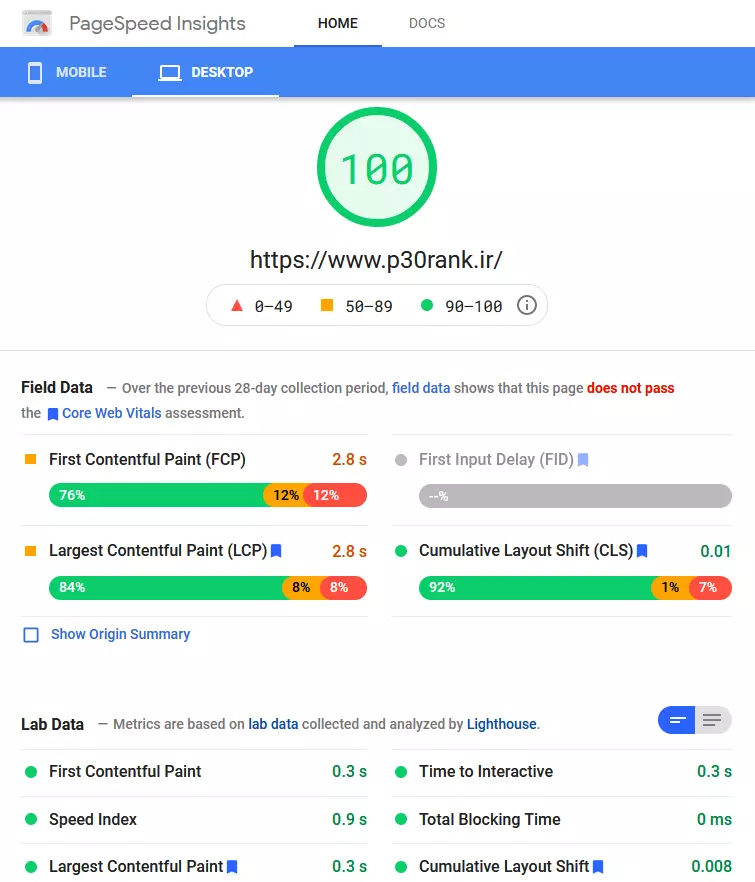Click the Lab Data heading

click(x=52, y=724)
